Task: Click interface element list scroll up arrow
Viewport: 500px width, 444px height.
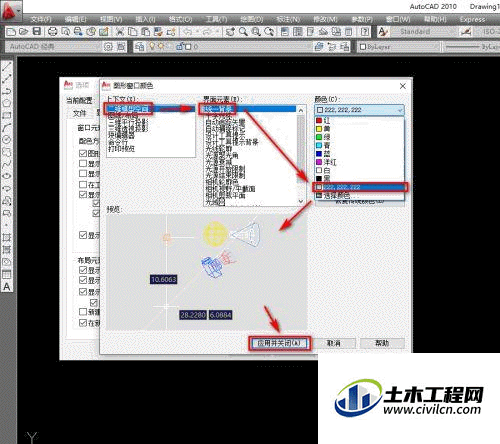Action: point(300,110)
